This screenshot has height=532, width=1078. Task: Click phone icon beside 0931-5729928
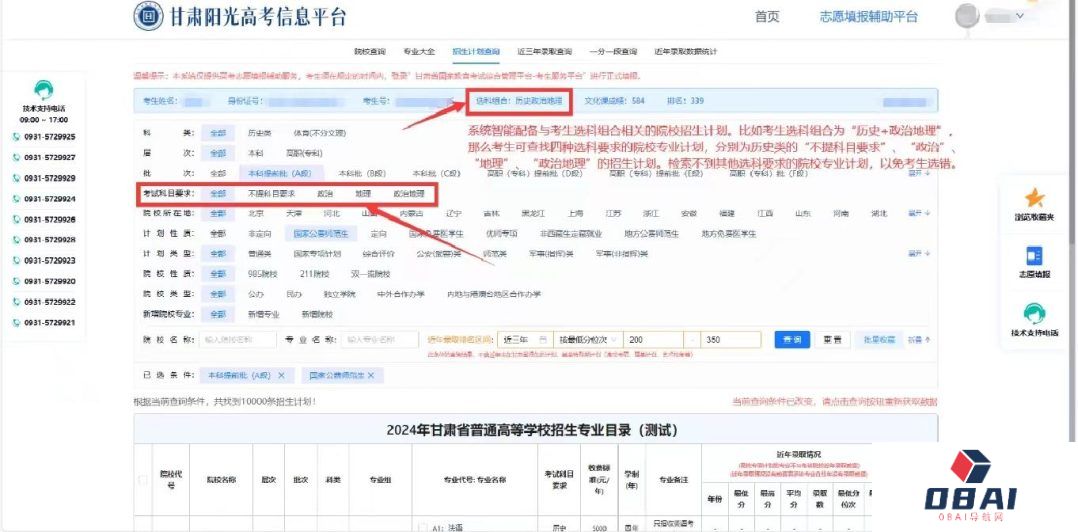(x=16, y=240)
